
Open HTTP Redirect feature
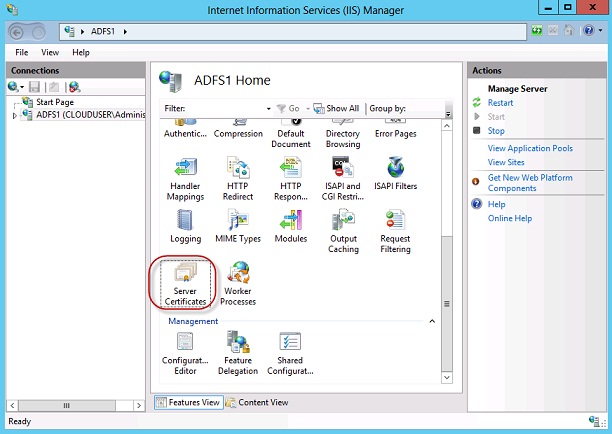[x=238, y=179]
